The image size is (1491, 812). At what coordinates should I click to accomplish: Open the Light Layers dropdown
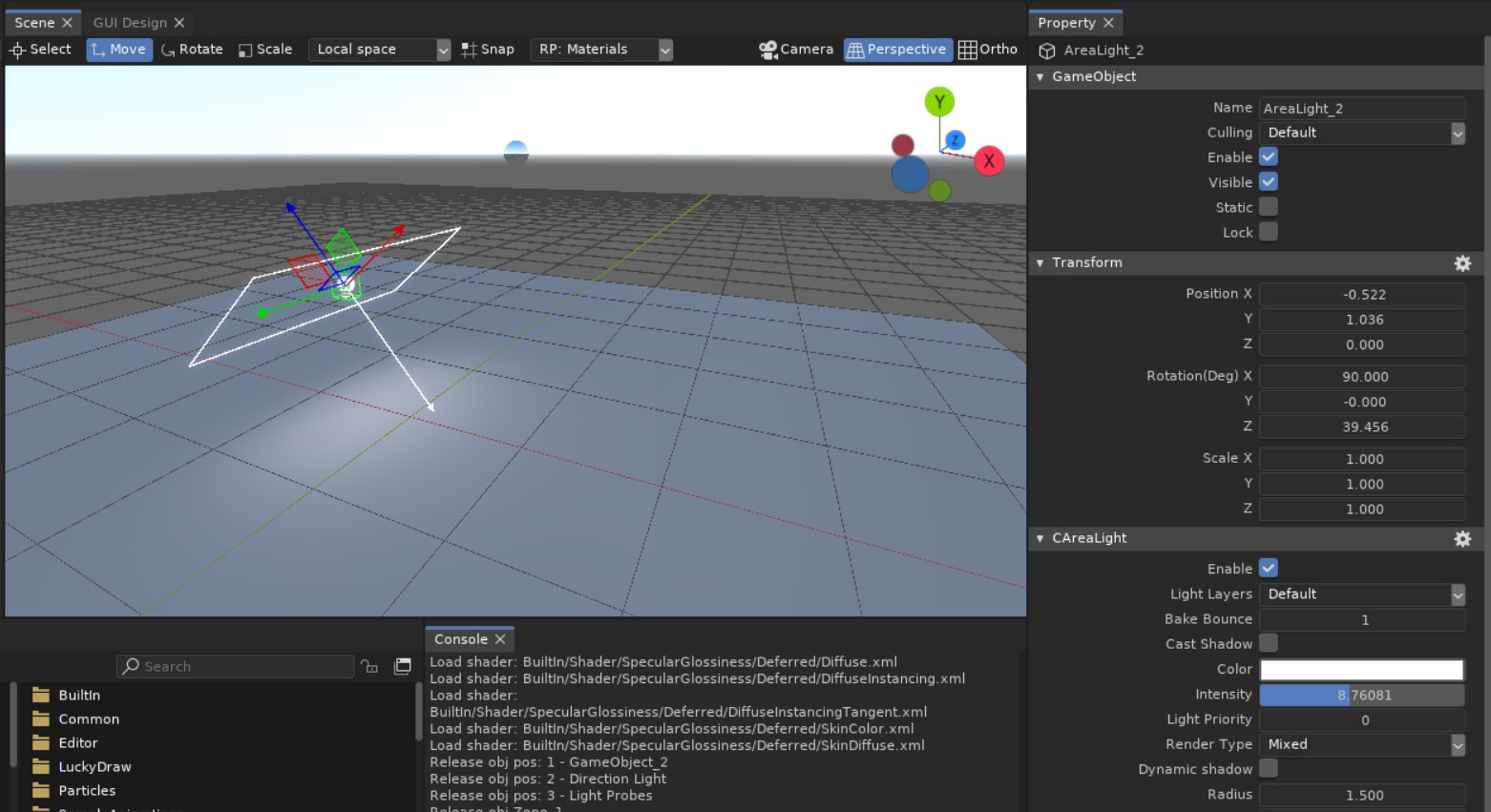tap(1362, 594)
